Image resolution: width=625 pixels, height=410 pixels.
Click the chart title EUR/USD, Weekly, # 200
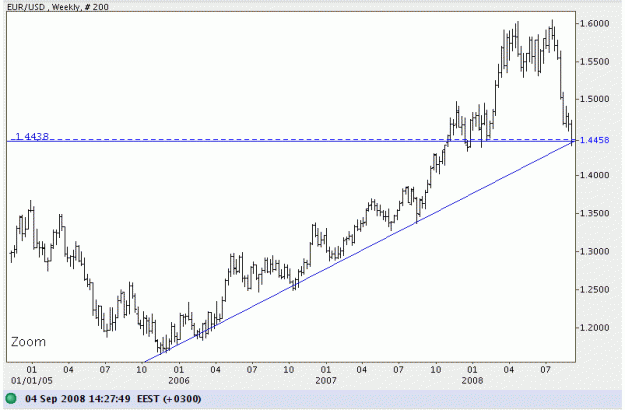(x=57, y=7)
